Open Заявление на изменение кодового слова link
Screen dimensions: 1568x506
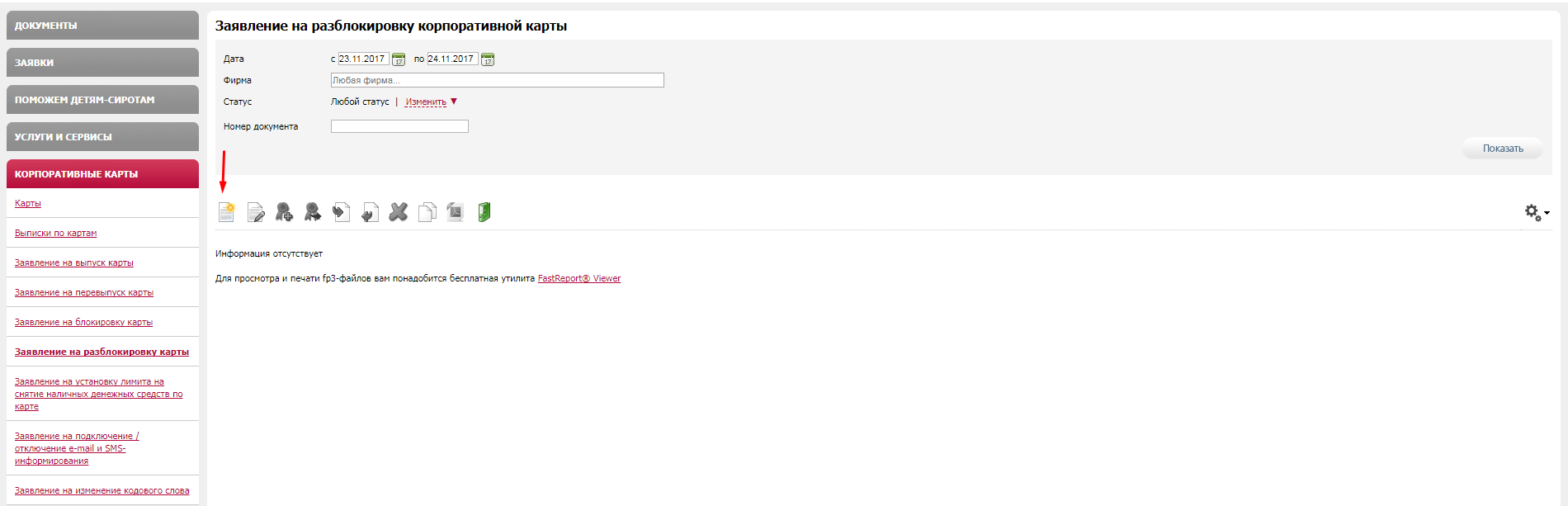(x=102, y=490)
